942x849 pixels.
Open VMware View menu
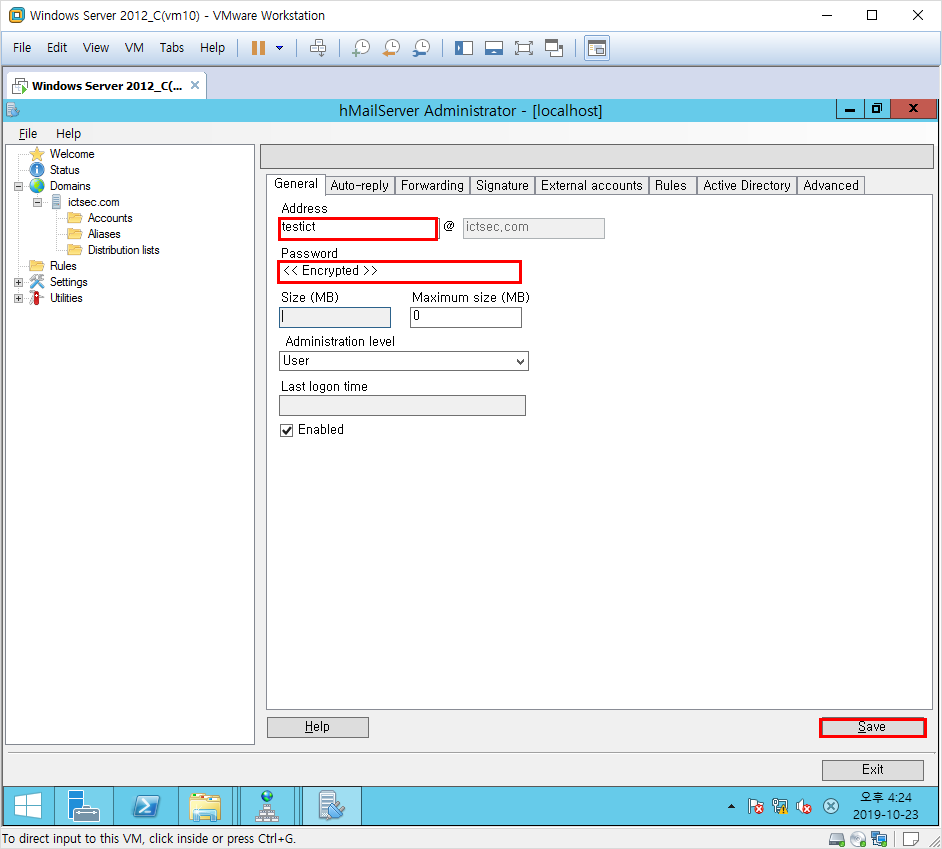click(96, 47)
